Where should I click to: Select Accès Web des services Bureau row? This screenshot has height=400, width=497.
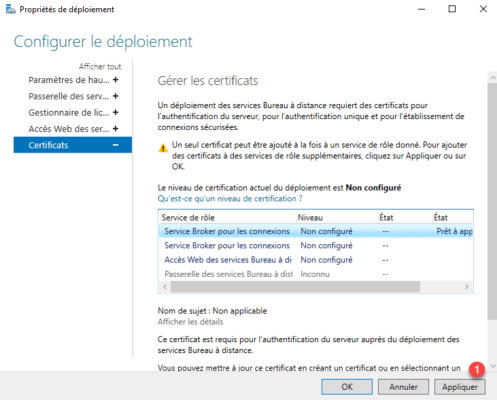[x=316, y=260]
